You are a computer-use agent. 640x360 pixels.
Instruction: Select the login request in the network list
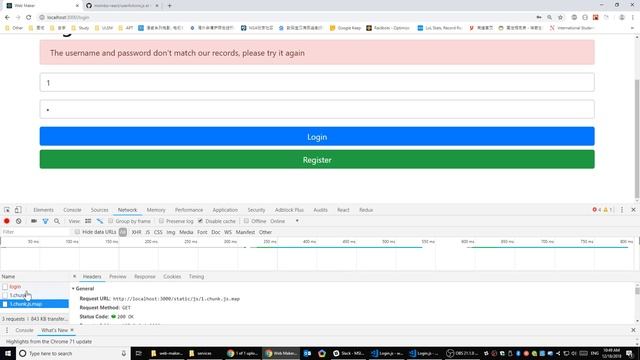pos(34,287)
